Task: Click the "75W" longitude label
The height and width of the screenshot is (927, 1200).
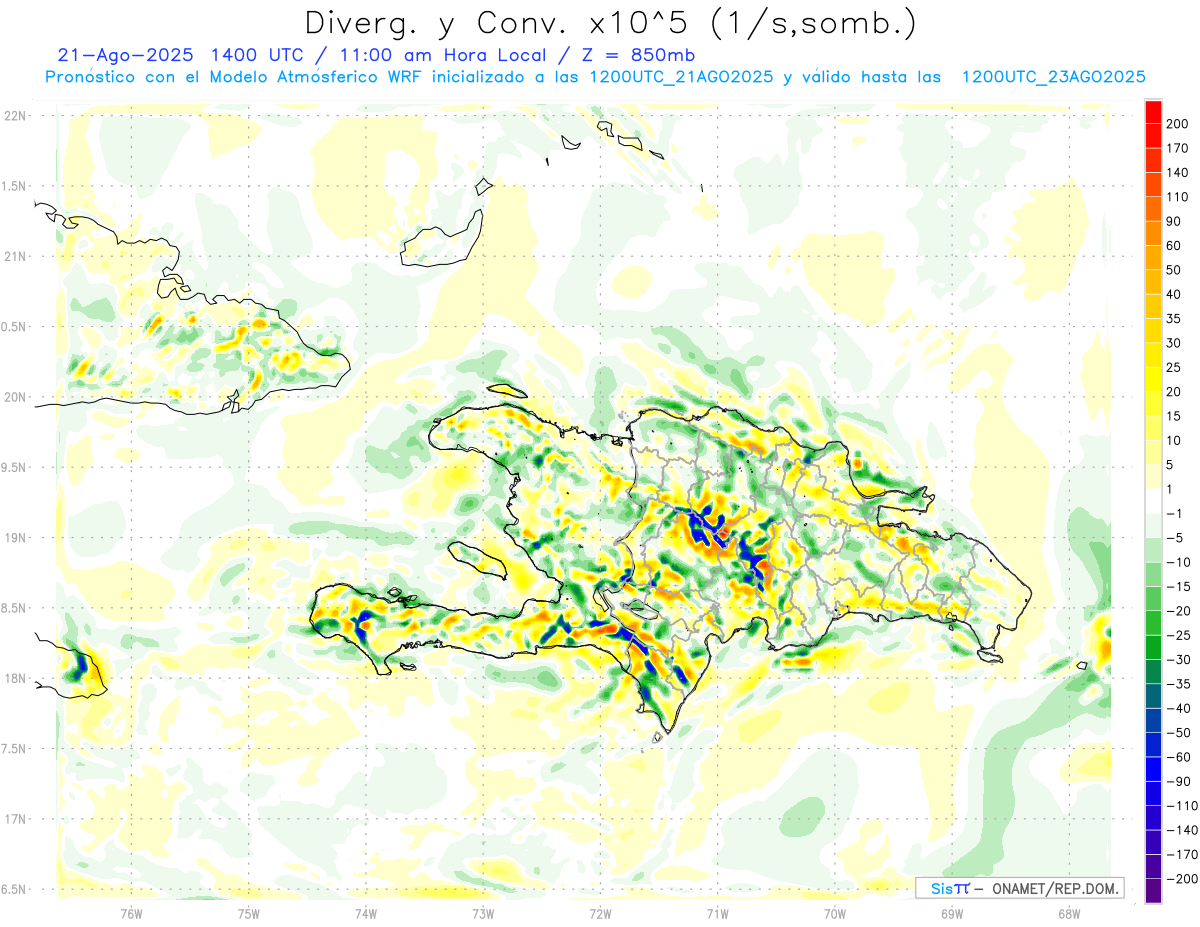Action: (x=248, y=913)
